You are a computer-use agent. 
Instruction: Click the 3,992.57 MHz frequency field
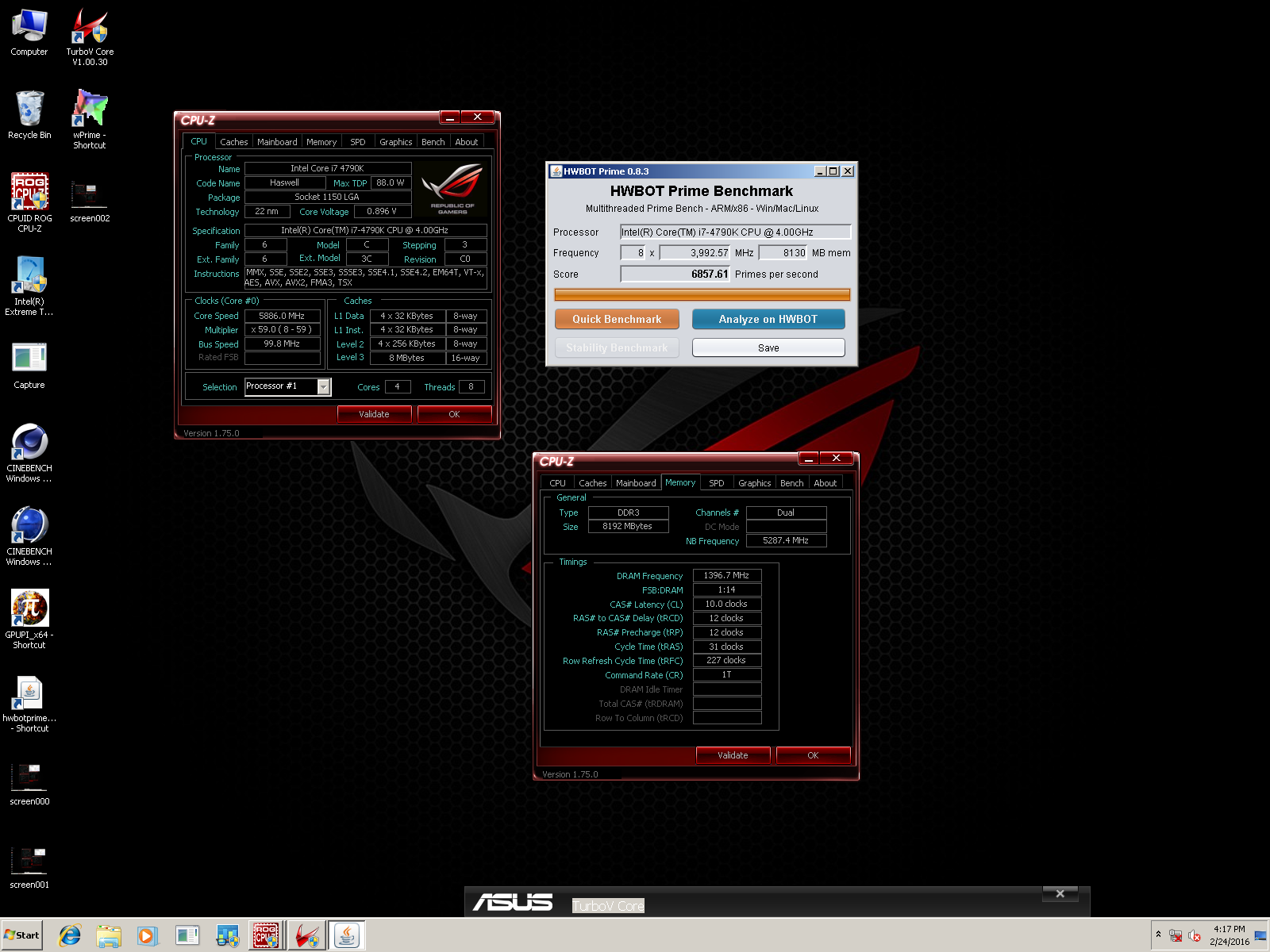tap(695, 252)
